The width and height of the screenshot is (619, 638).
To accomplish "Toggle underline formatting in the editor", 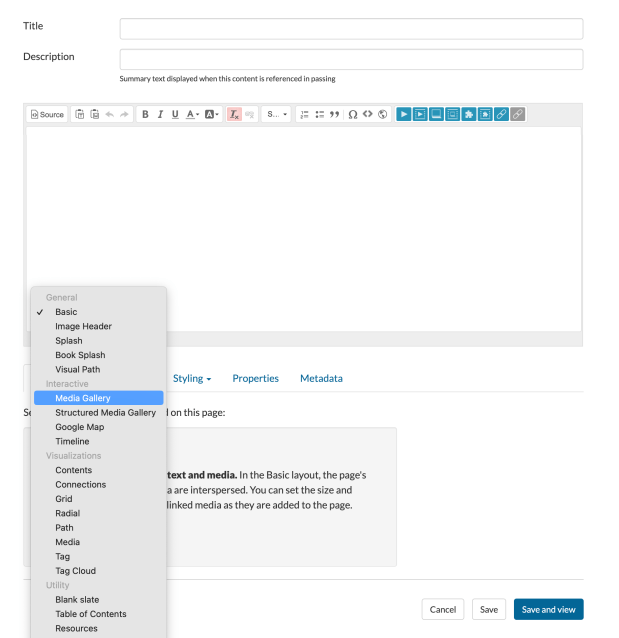I will [175, 115].
